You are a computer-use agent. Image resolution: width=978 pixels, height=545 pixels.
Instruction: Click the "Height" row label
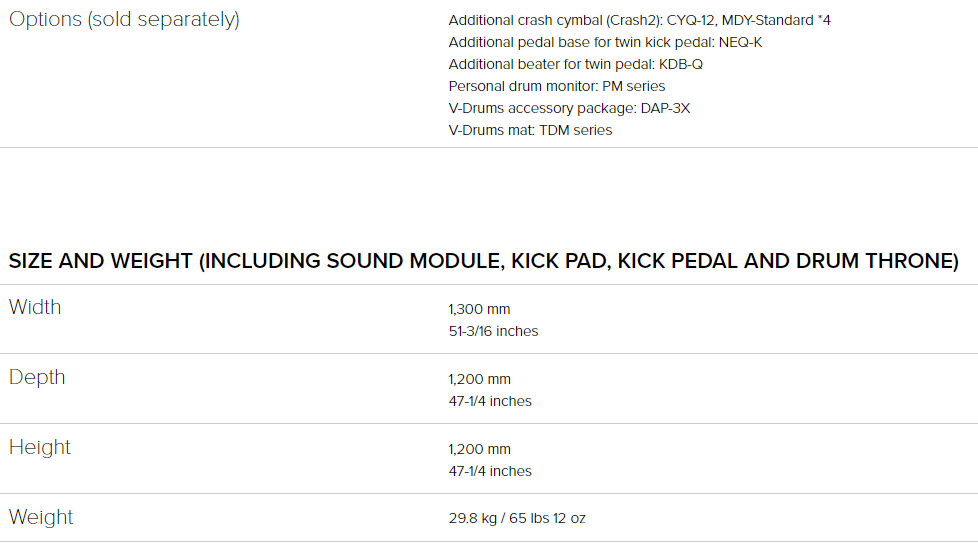tap(40, 447)
